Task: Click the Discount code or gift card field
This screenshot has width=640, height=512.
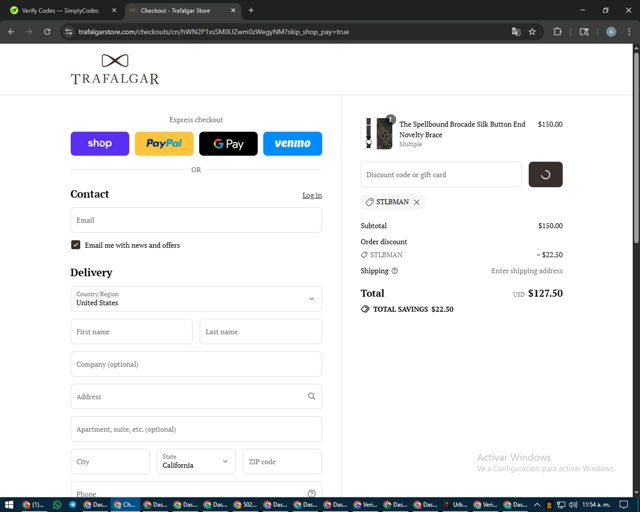Action: [x=441, y=174]
